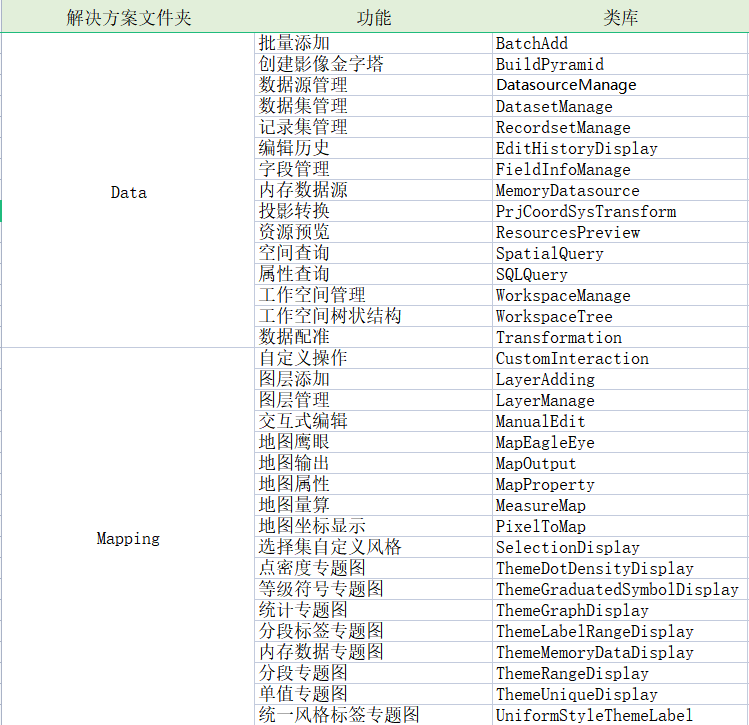This screenshot has height=725, width=749.
Task: Select the LayerAdding cell
Action: click(620, 380)
